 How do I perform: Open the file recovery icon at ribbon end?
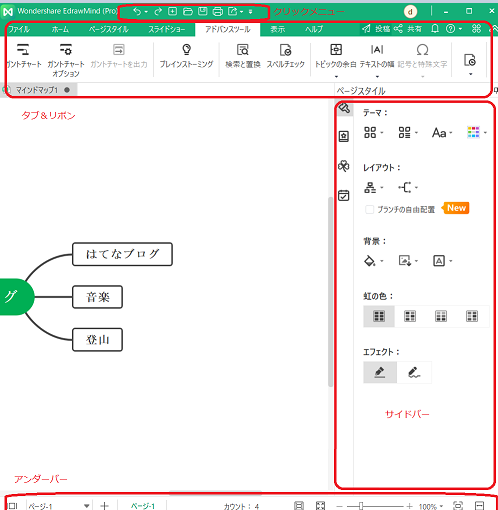[x=470, y=60]
